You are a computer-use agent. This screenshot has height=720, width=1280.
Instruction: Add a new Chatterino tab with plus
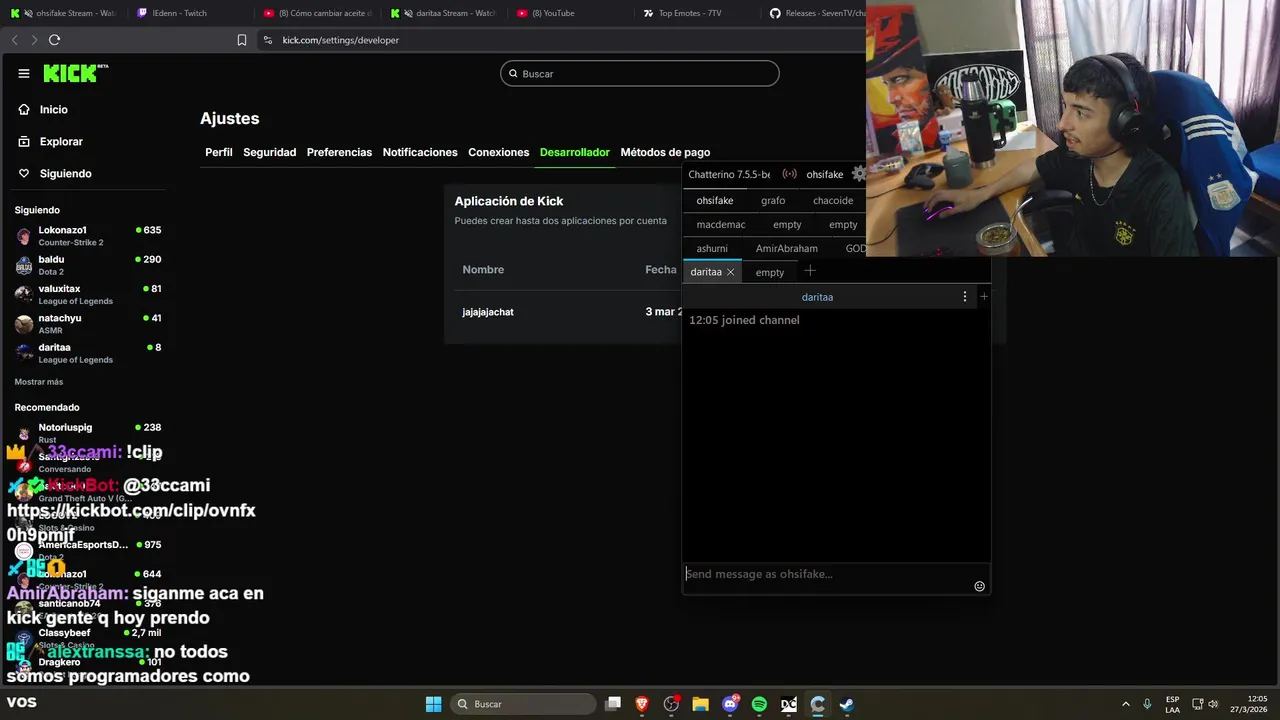point(810,271)
